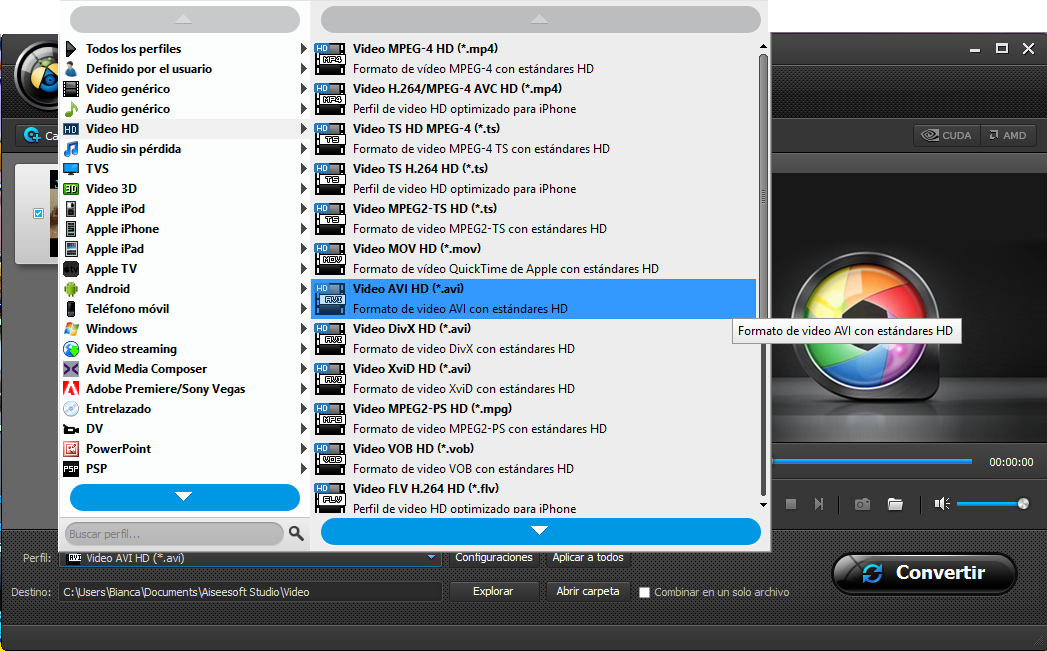This screenshot has width=1047, height=651.
Task: Click the PowerPoint category icon
Action: tap(71, 449)
